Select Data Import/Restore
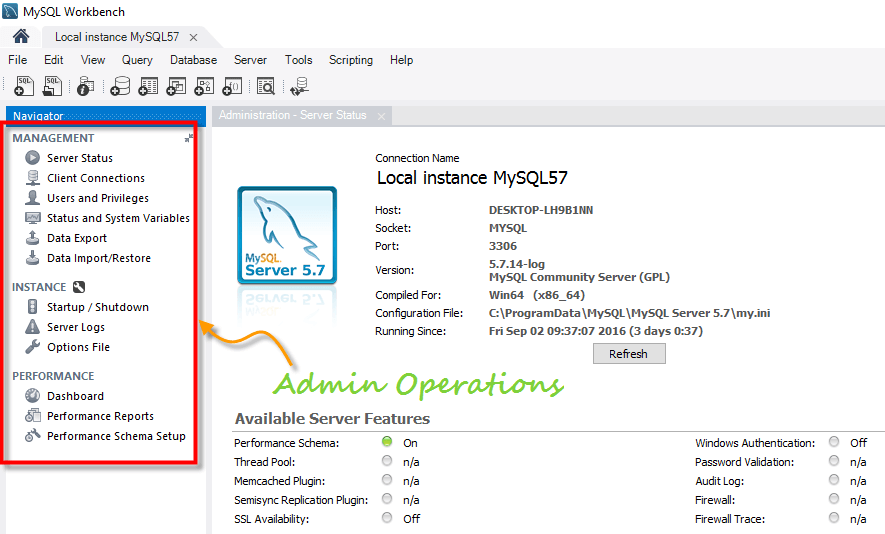Viewport: 885px width, 534px height. pos(99,258)
